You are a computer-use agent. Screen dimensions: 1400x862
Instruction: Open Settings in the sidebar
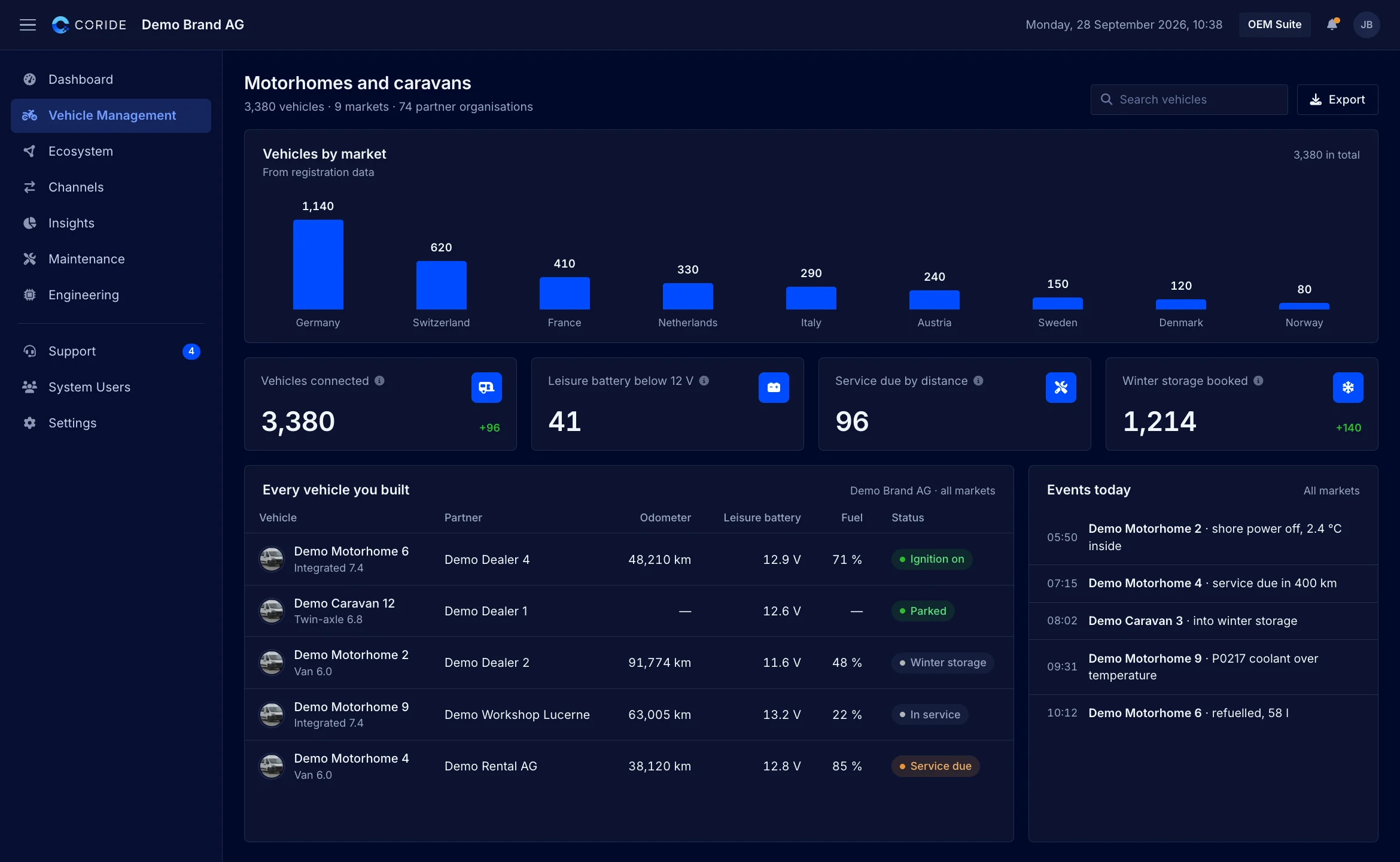point(111,423)
